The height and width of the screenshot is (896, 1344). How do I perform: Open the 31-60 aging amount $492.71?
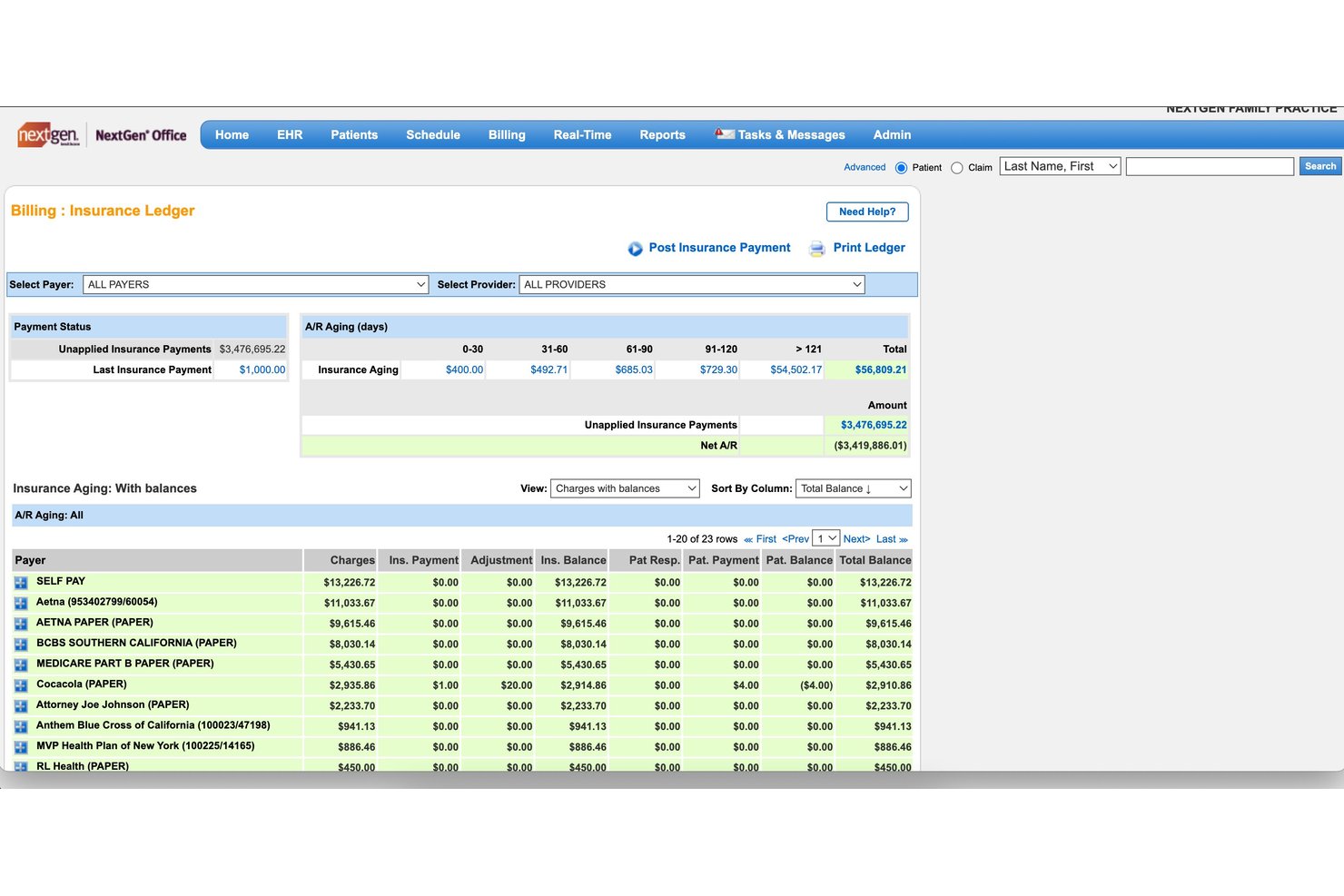[549, 370]
